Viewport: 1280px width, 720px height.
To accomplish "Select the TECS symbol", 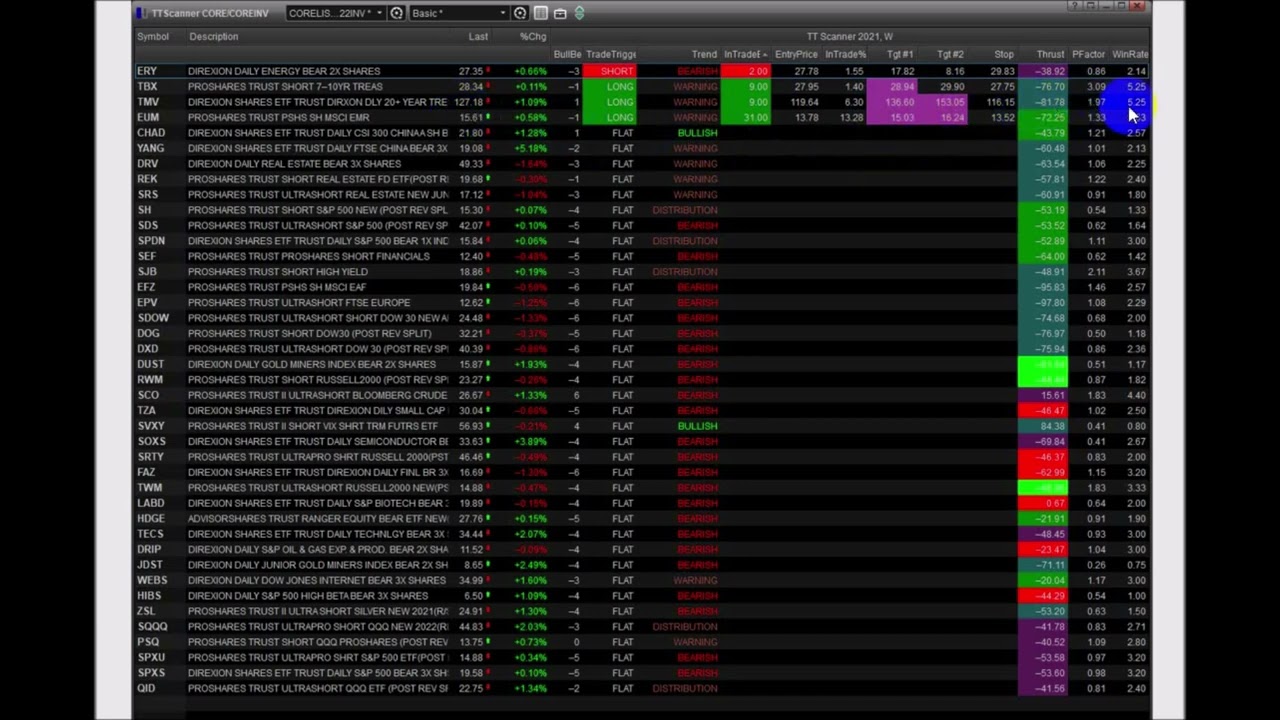I will pos(150,534).
